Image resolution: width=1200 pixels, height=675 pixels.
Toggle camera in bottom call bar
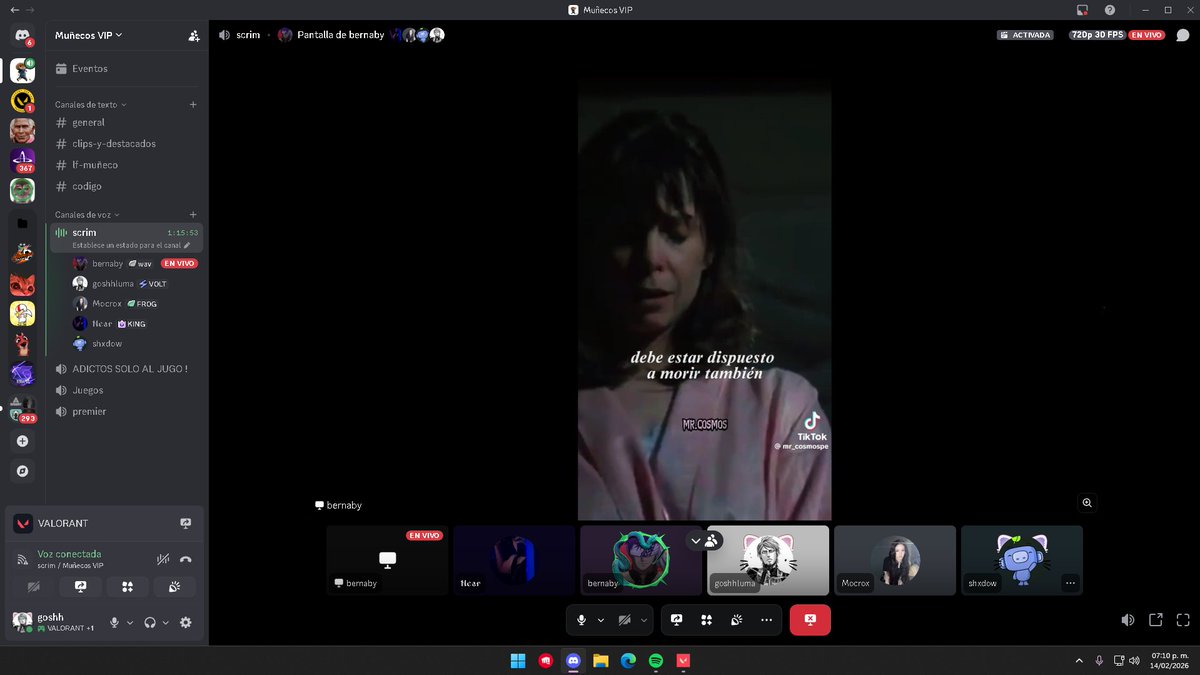tap(624, 620)
